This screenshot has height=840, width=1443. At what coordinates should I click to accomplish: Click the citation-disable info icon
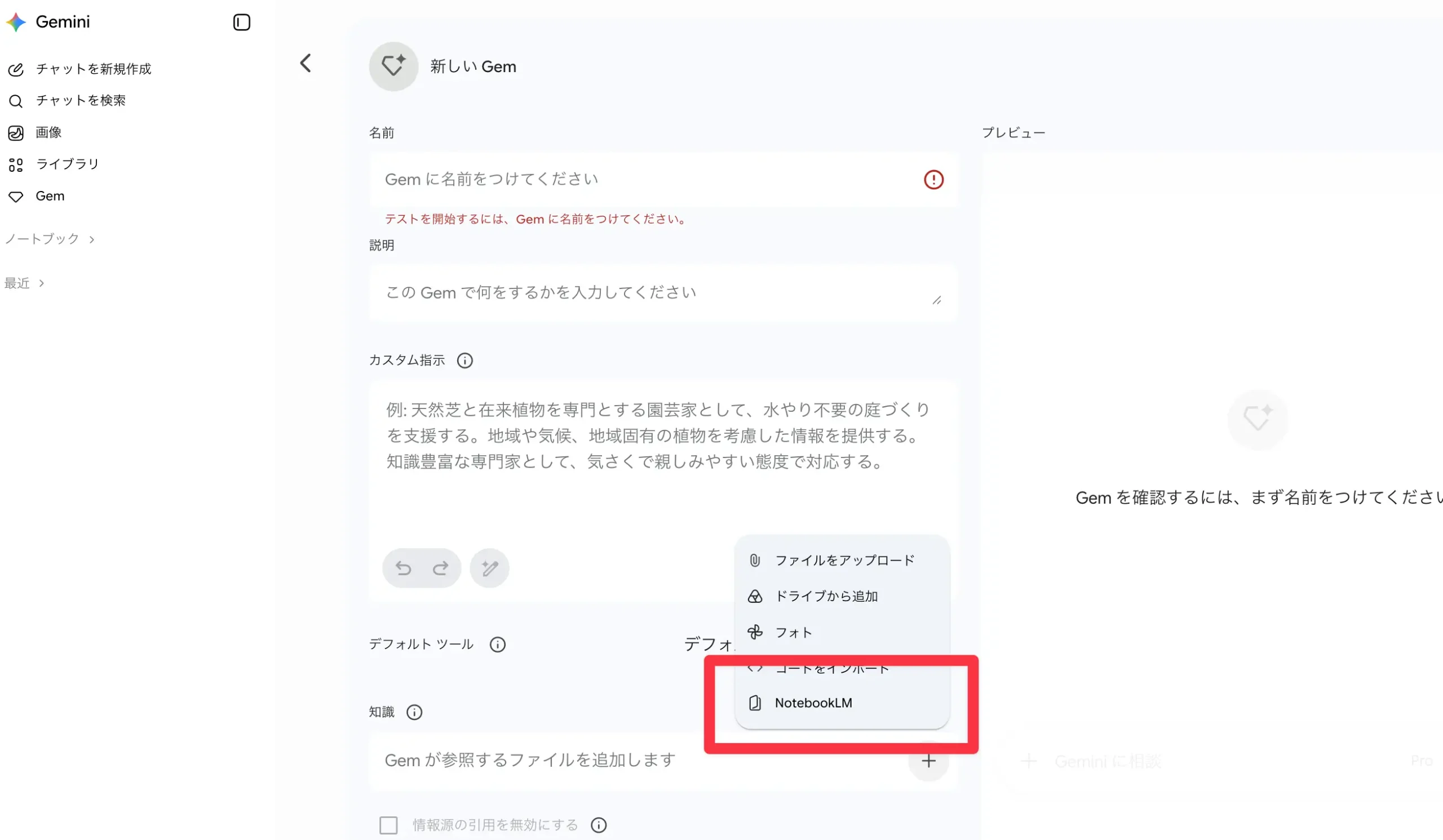click(599, 825)
